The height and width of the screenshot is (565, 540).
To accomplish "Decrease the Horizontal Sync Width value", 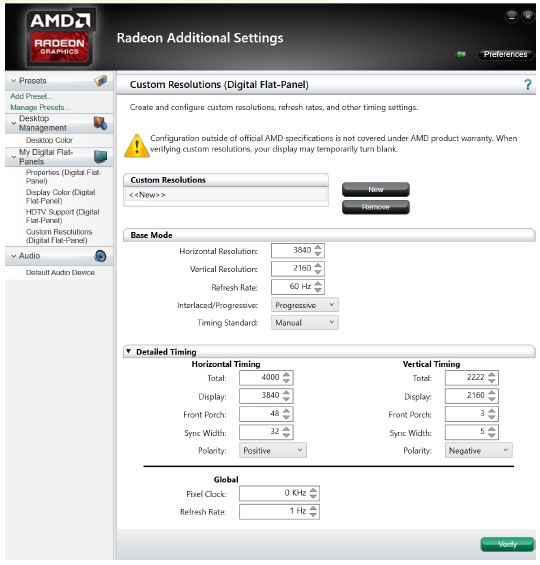I will (286, 435).
